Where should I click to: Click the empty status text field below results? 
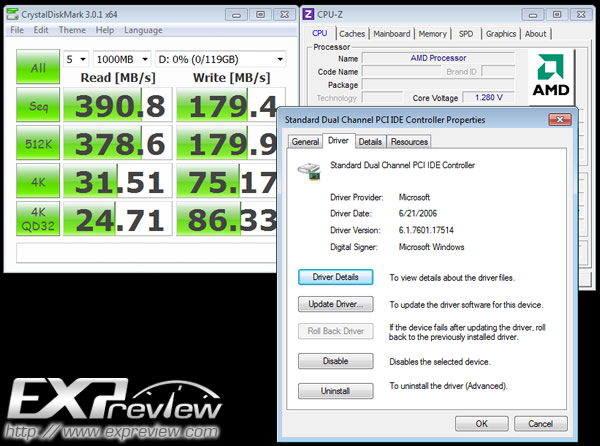[145, 252]
